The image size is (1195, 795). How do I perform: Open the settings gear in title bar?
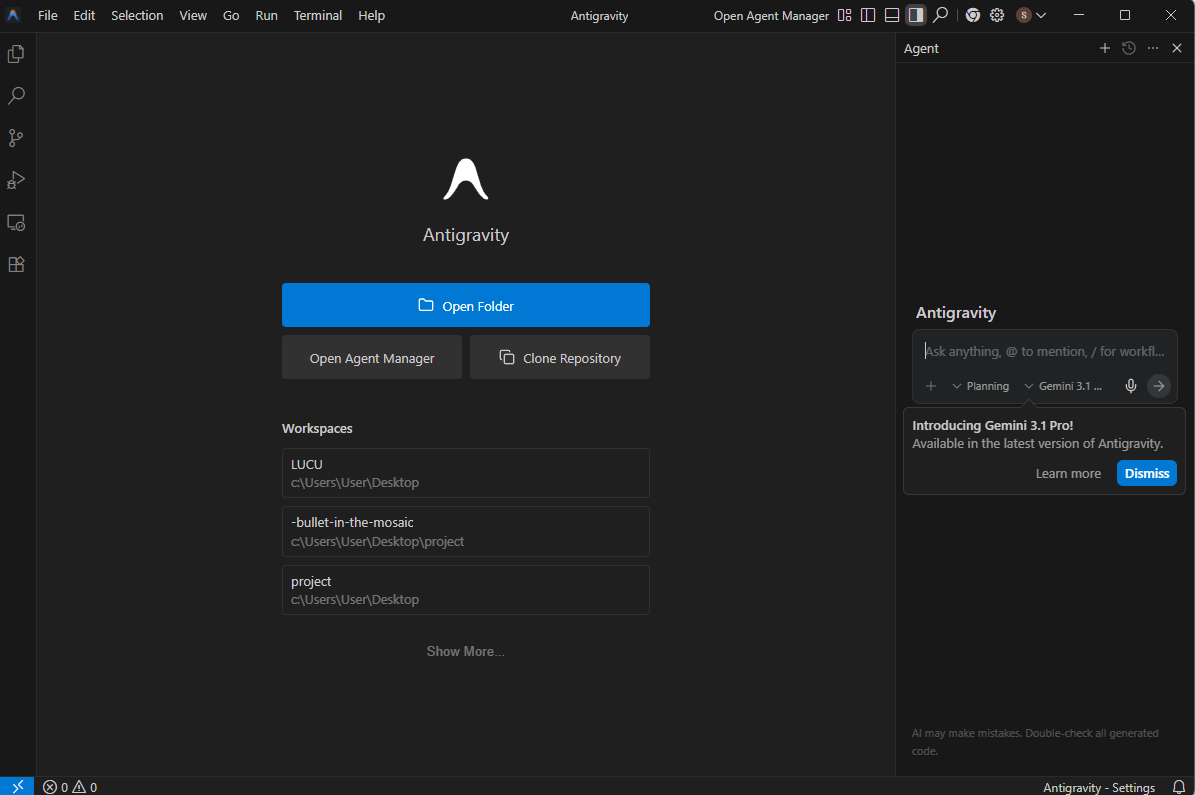pos(997,15)
